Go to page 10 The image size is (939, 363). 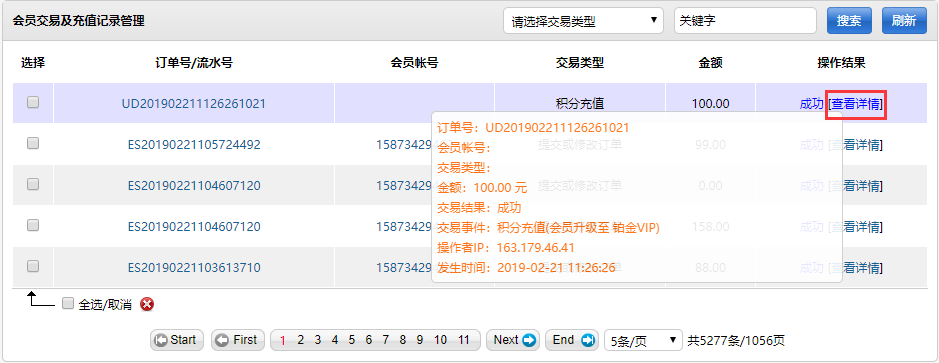(x=440, y=340)
